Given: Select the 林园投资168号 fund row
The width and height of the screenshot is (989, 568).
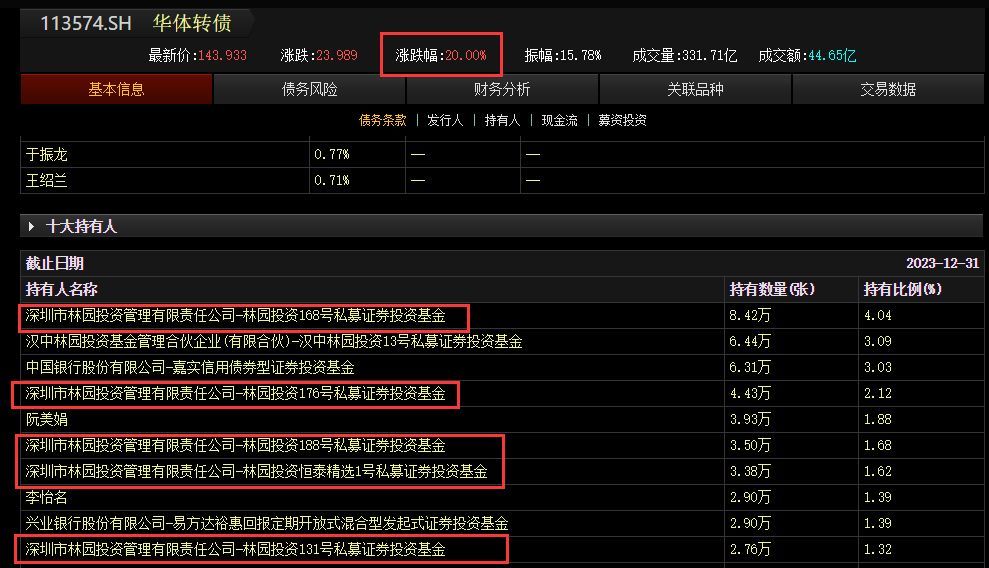Looking at the screenshot, I should point(502,315).
